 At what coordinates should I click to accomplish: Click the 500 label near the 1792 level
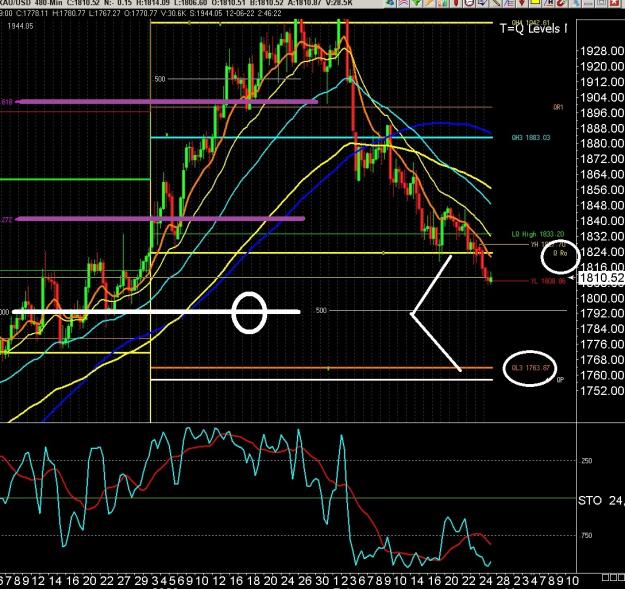321,310
